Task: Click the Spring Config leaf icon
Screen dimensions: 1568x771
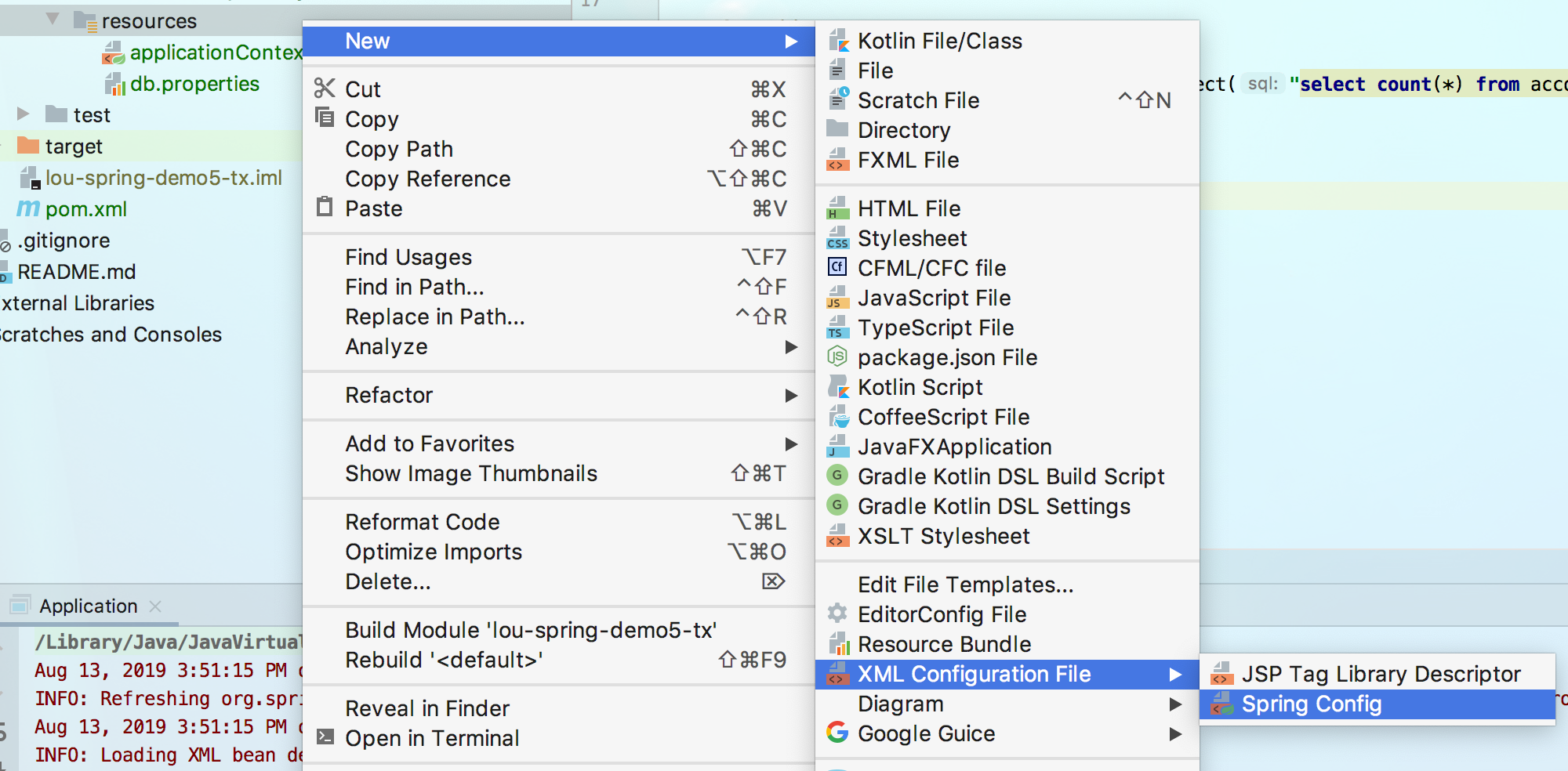Action: coord(1221,704)
